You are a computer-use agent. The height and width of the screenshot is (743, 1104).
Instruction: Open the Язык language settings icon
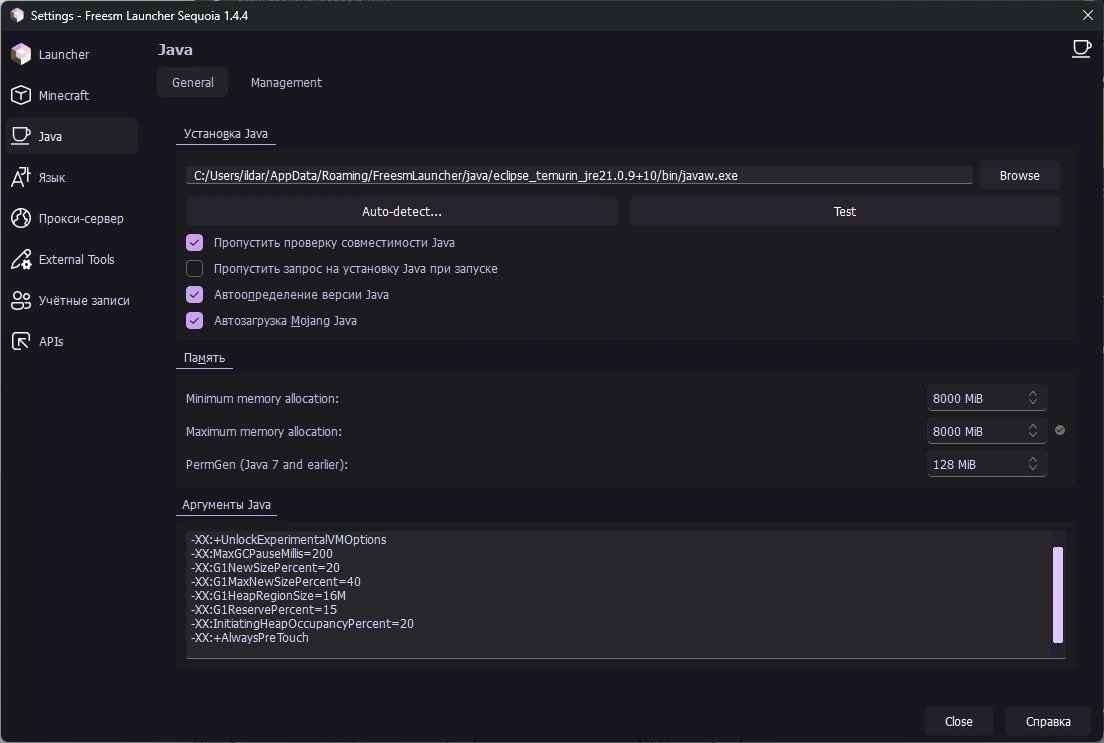21,177
